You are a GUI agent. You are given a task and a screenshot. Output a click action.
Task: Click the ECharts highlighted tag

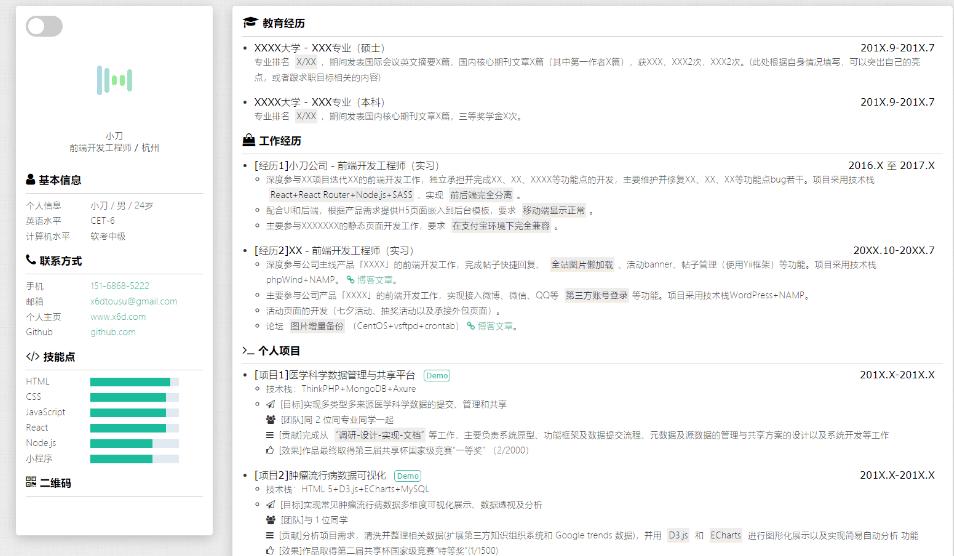(x=726, y=535)
